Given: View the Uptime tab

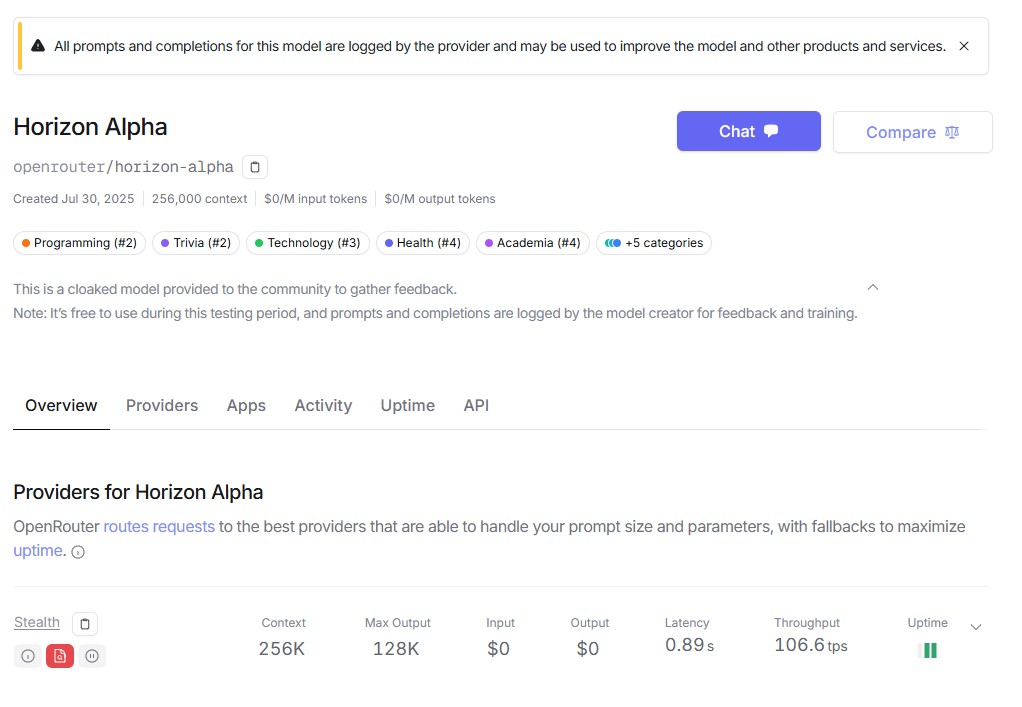Looking at the screenshot, I should coord(407,405).
